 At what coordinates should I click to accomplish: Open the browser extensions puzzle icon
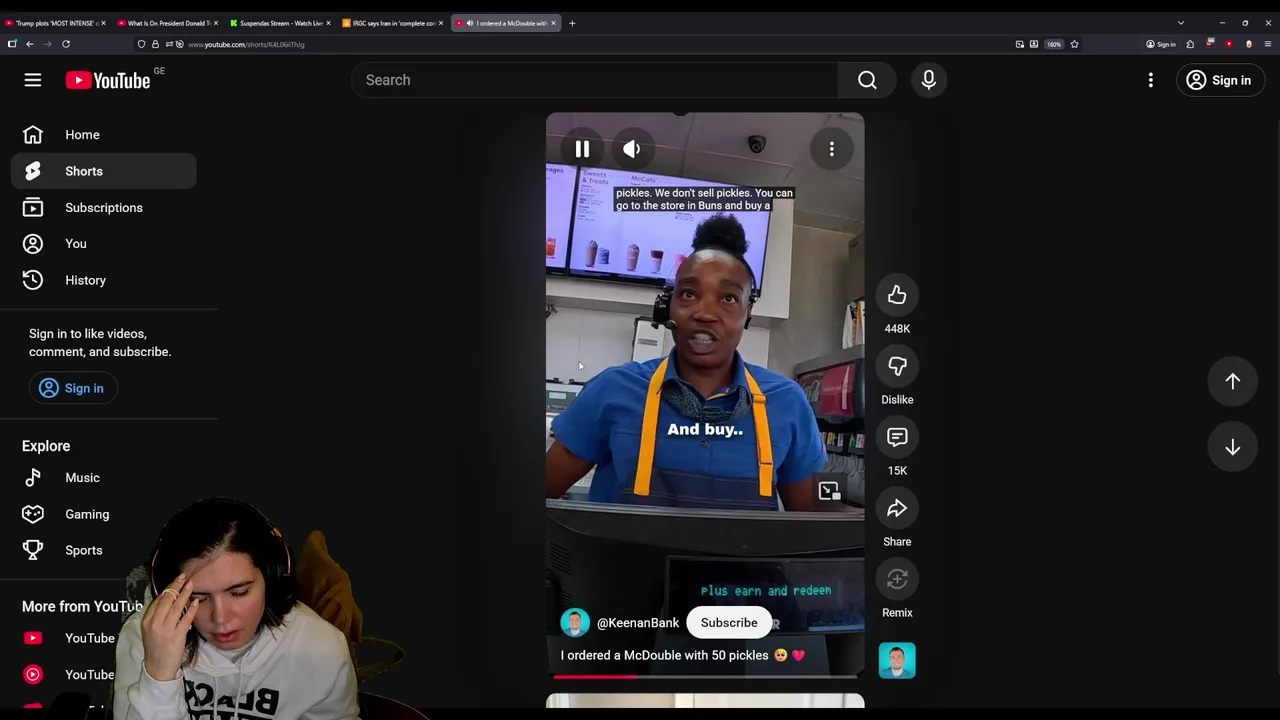[x=1190, y=44]
